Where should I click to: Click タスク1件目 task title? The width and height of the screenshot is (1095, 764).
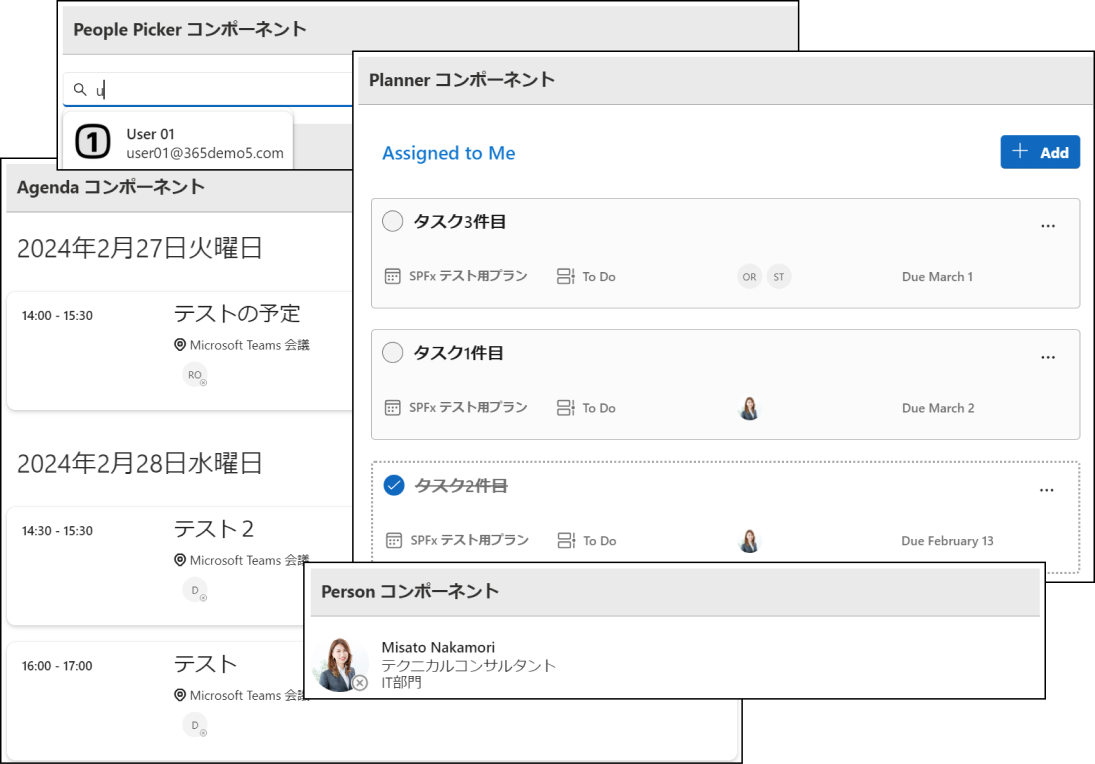(458, 353)
